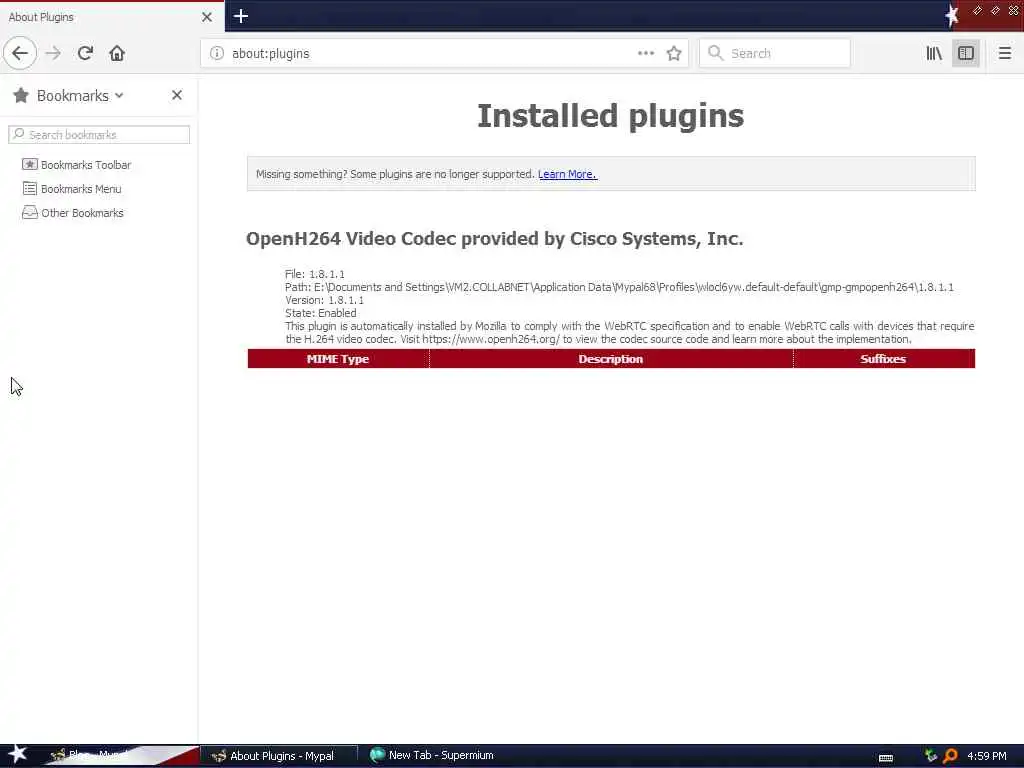
Task: Click the star icon in title bar
Action: point(952,16)
